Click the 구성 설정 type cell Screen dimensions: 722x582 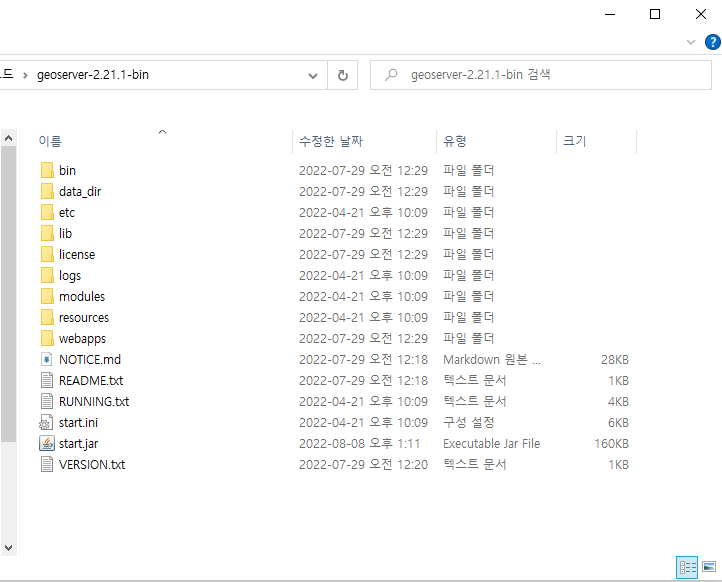click(468, 423)
